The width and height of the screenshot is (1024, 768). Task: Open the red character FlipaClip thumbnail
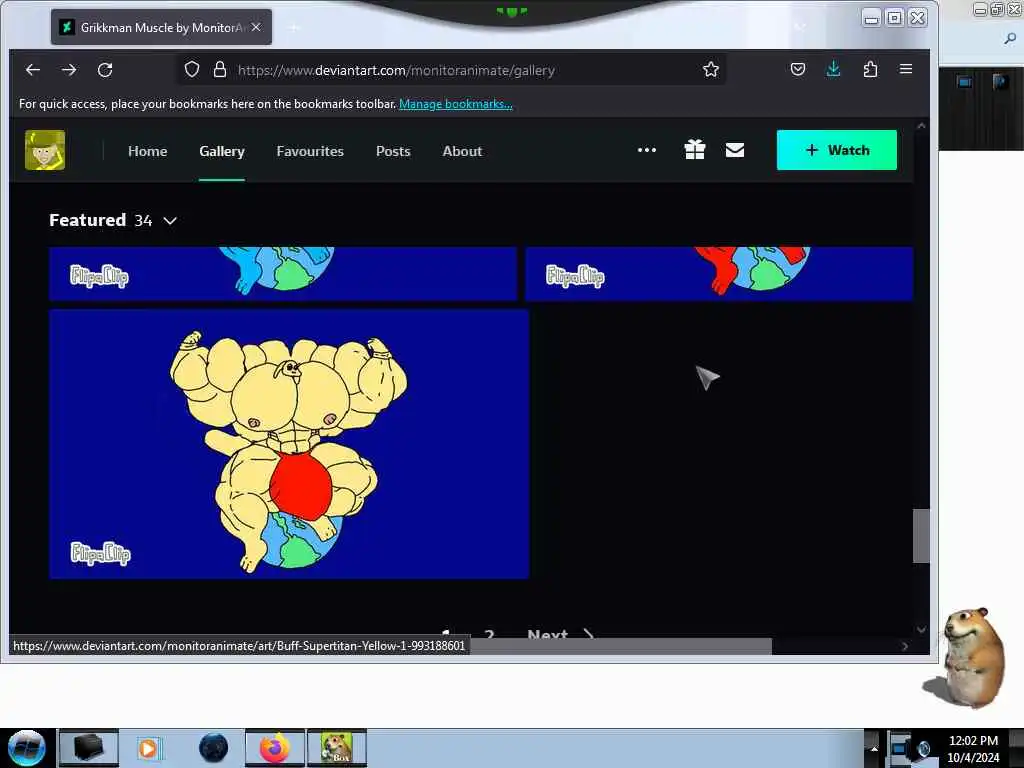[719, 274]
